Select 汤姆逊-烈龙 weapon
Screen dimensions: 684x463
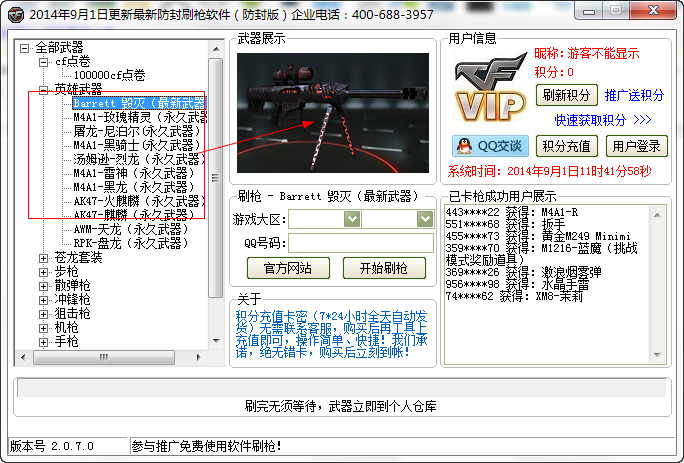pyautogui.click(x=139, y=159)
